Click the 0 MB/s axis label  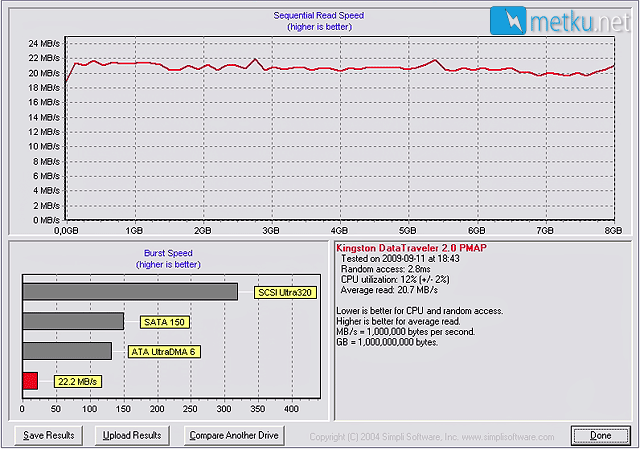pos(47,220)
